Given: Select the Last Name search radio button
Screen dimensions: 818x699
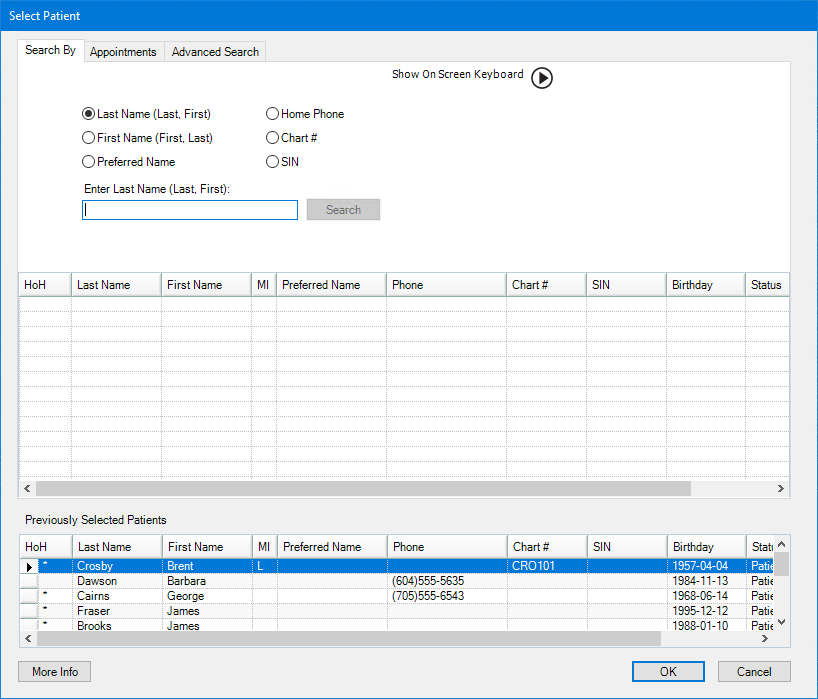Looking at the screenshot, I should coord(89,114).
